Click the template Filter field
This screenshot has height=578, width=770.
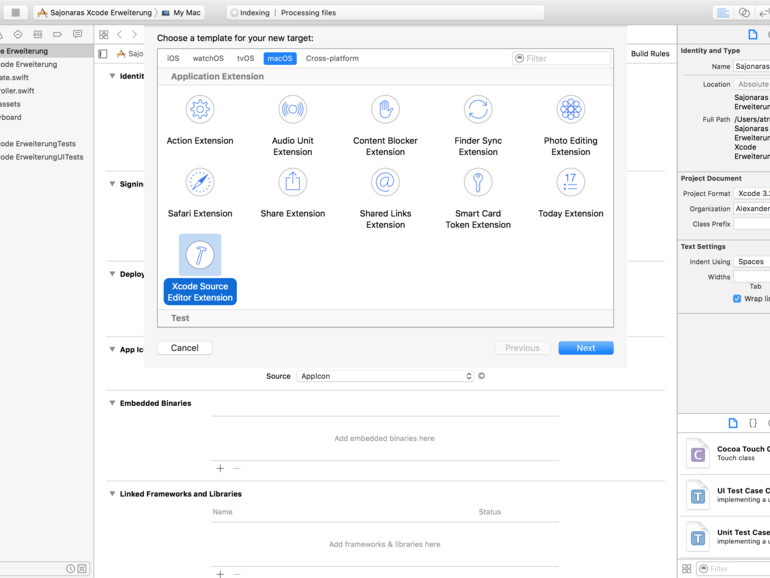pyautogui.click(x=561, y=58)
